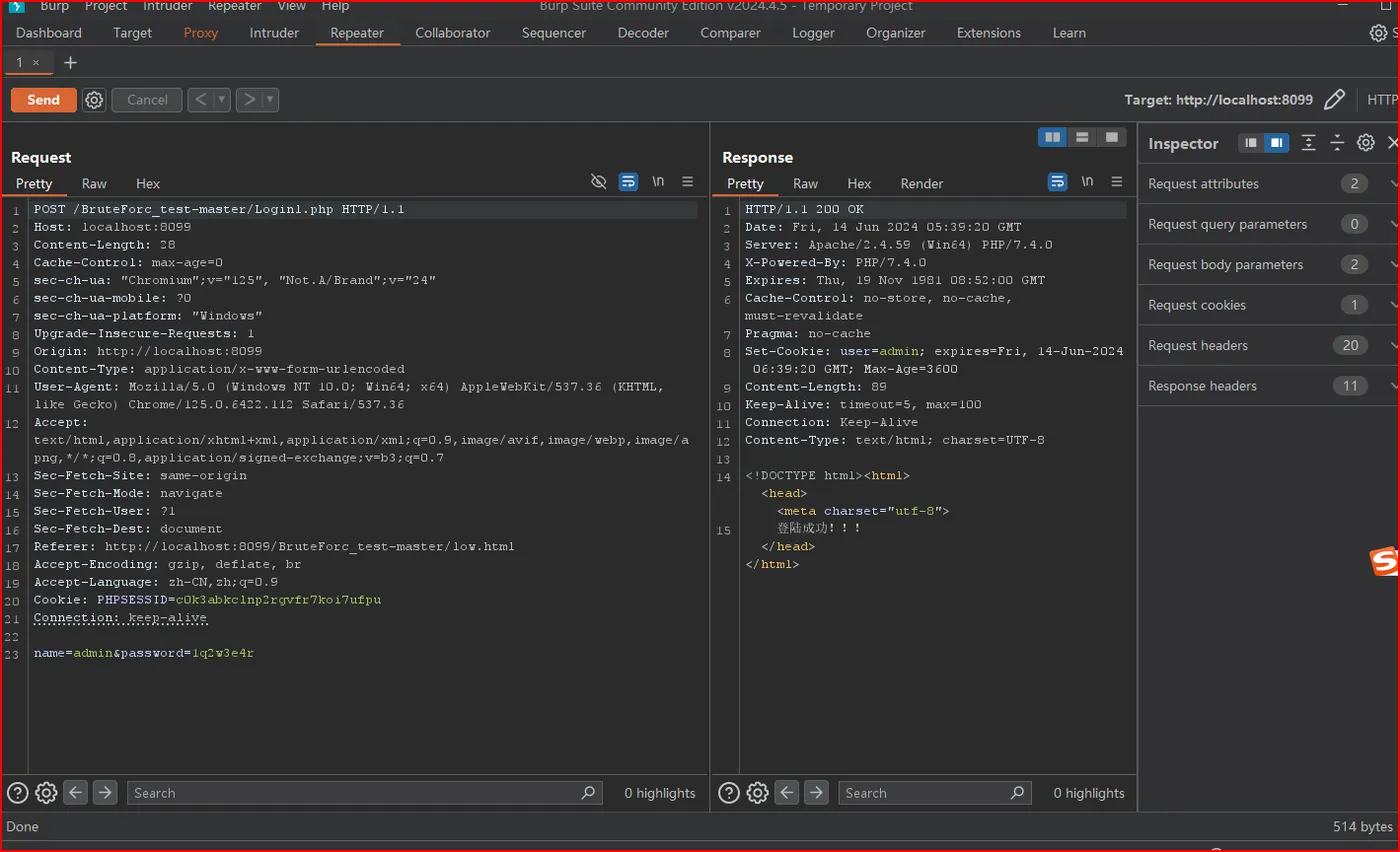
Task: Add a new Repeater tab
Action: pos(70,62)
